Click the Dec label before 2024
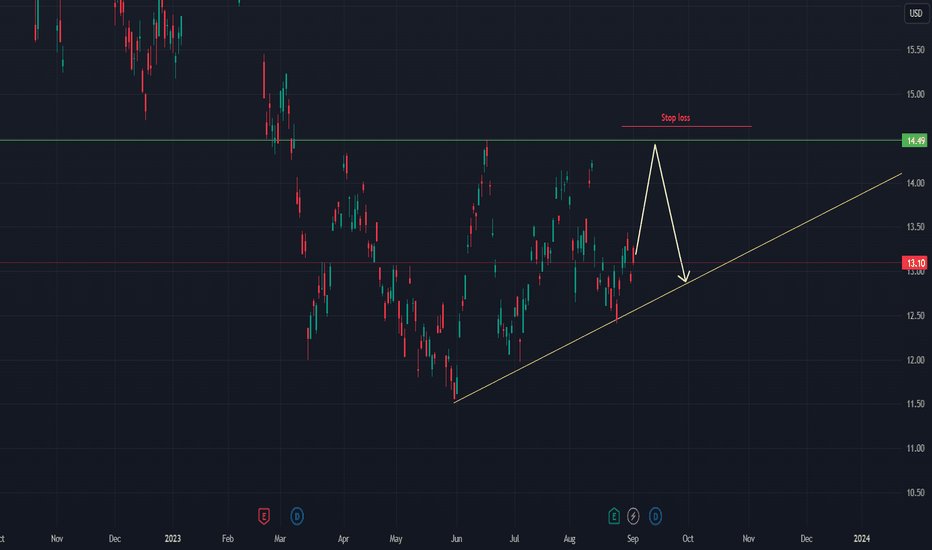This screenshot has height=550, width=932. coord(806,538)
